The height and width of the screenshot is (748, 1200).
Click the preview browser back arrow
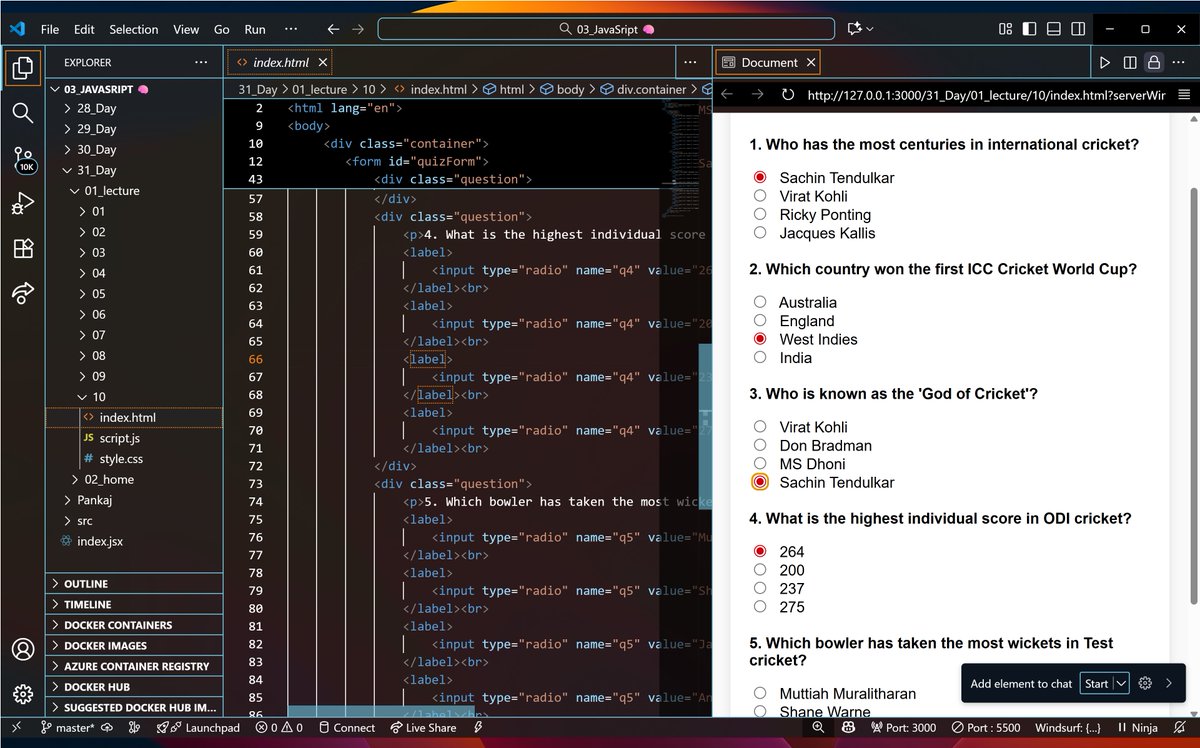pos(727,95)
